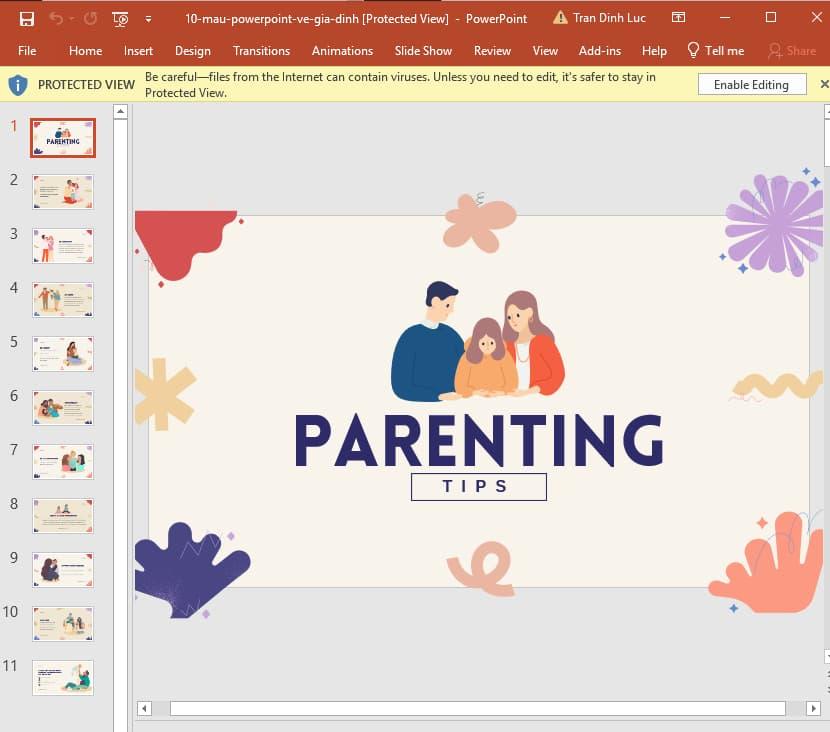
Task: Click the Enable Editing button
Action: coord(751,84)
